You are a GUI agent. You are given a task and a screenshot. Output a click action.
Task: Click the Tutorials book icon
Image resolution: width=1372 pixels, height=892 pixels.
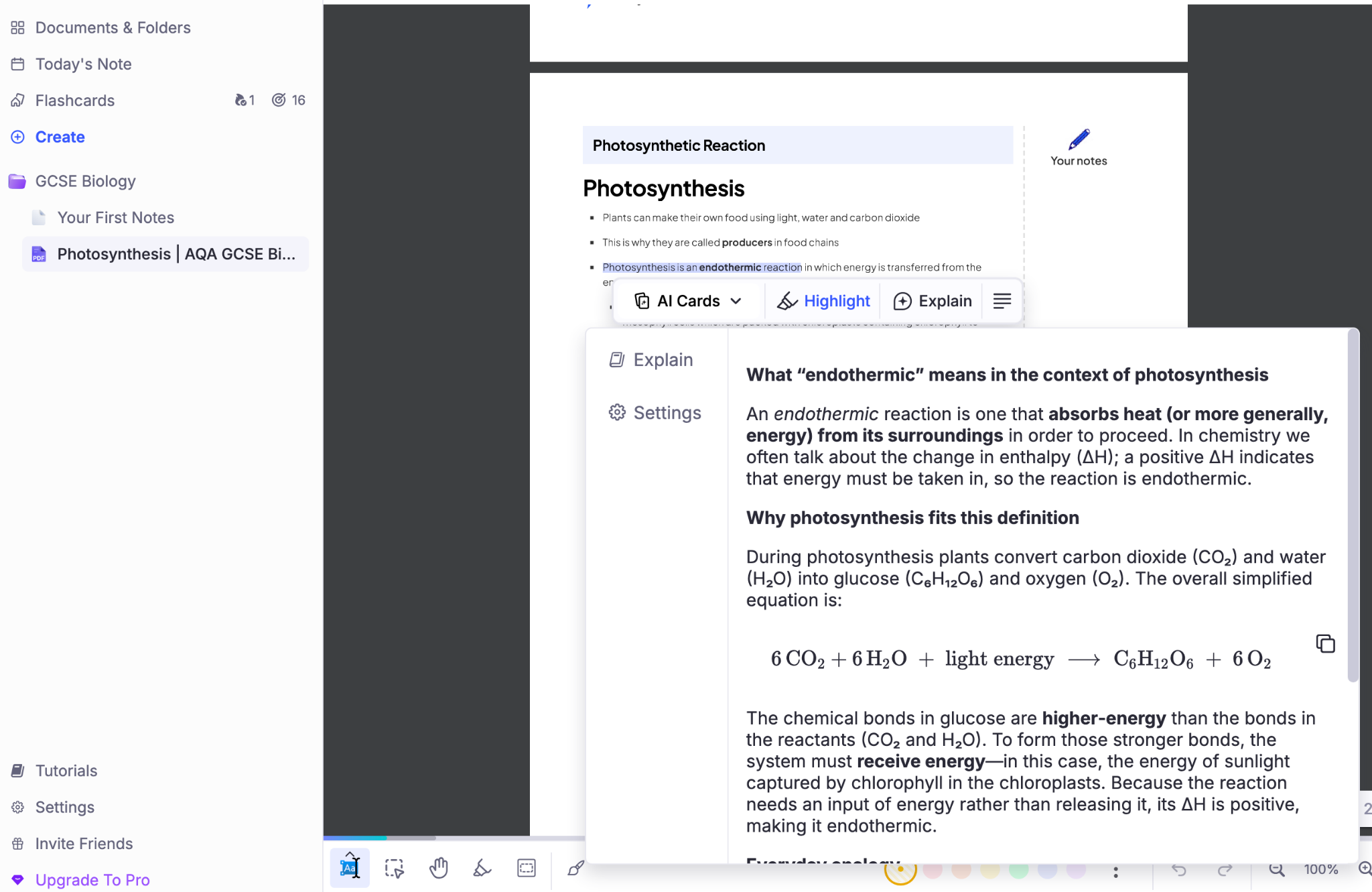point(17,771)
